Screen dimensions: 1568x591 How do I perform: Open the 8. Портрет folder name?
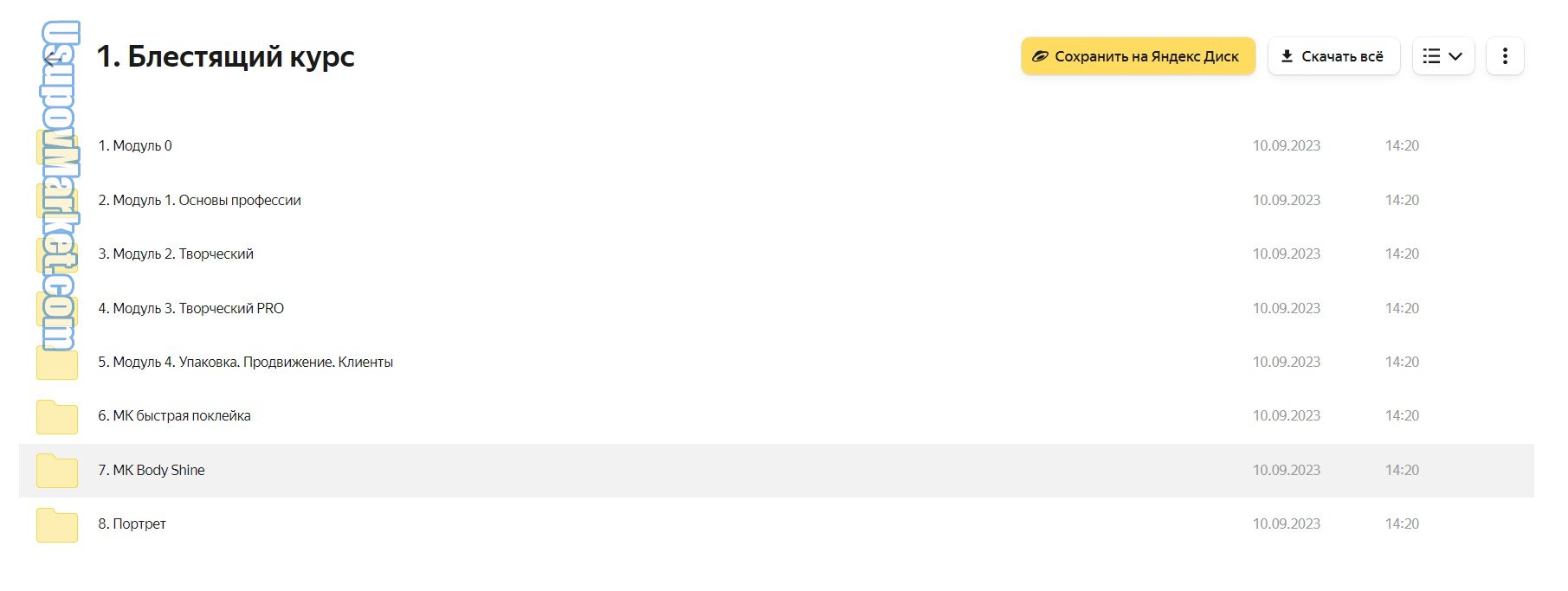132,524
